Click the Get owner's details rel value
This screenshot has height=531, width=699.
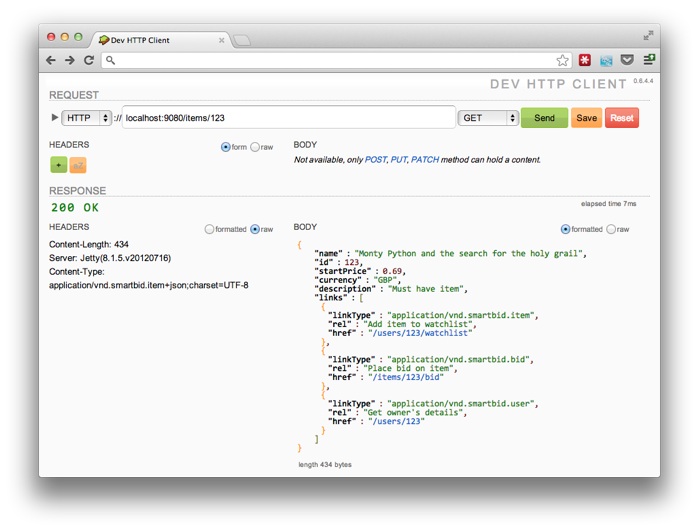click(413, 412)
